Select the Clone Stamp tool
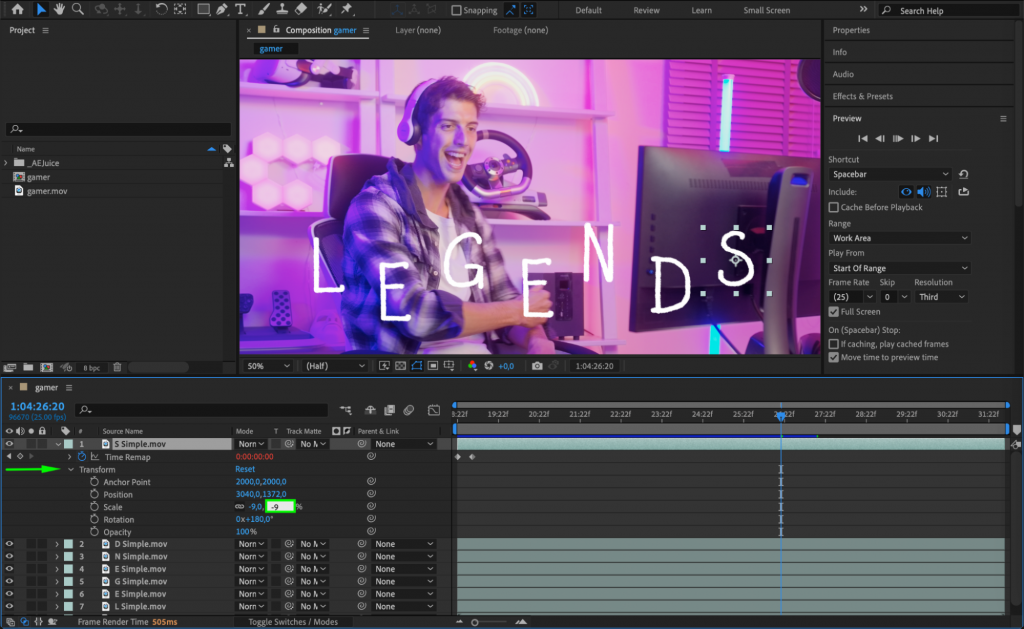1024x629 pixels. coord(281,10)
